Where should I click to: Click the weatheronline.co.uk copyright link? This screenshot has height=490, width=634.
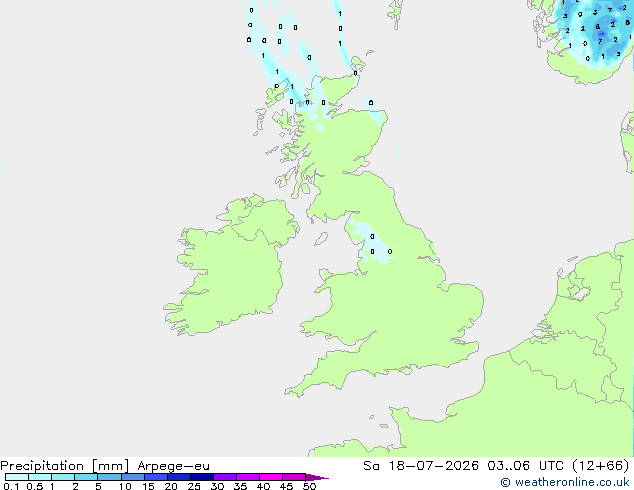pyautogui.click(x=564, y=482)
